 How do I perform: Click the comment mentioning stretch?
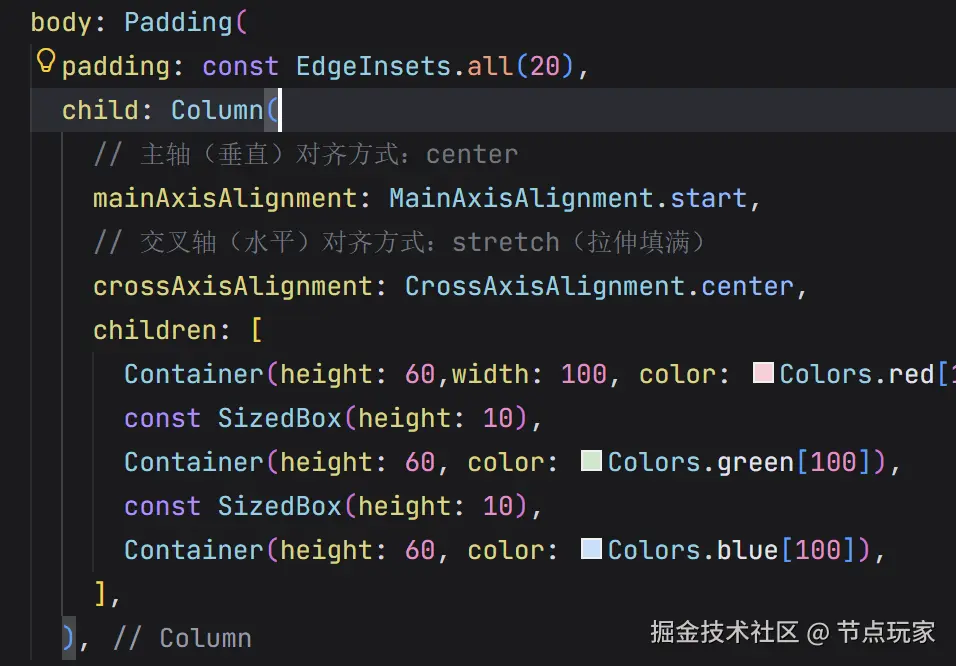[x=400, y=242]
